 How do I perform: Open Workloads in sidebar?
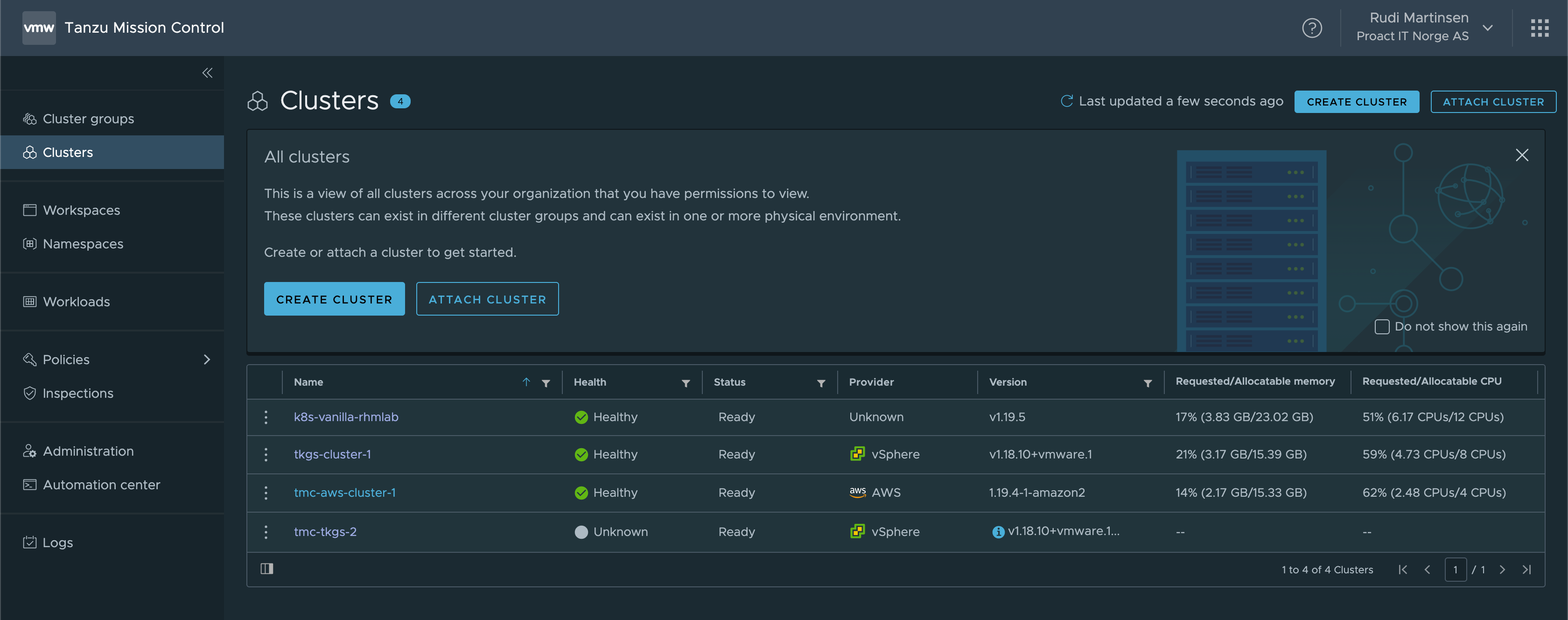(x=112, y=302)
